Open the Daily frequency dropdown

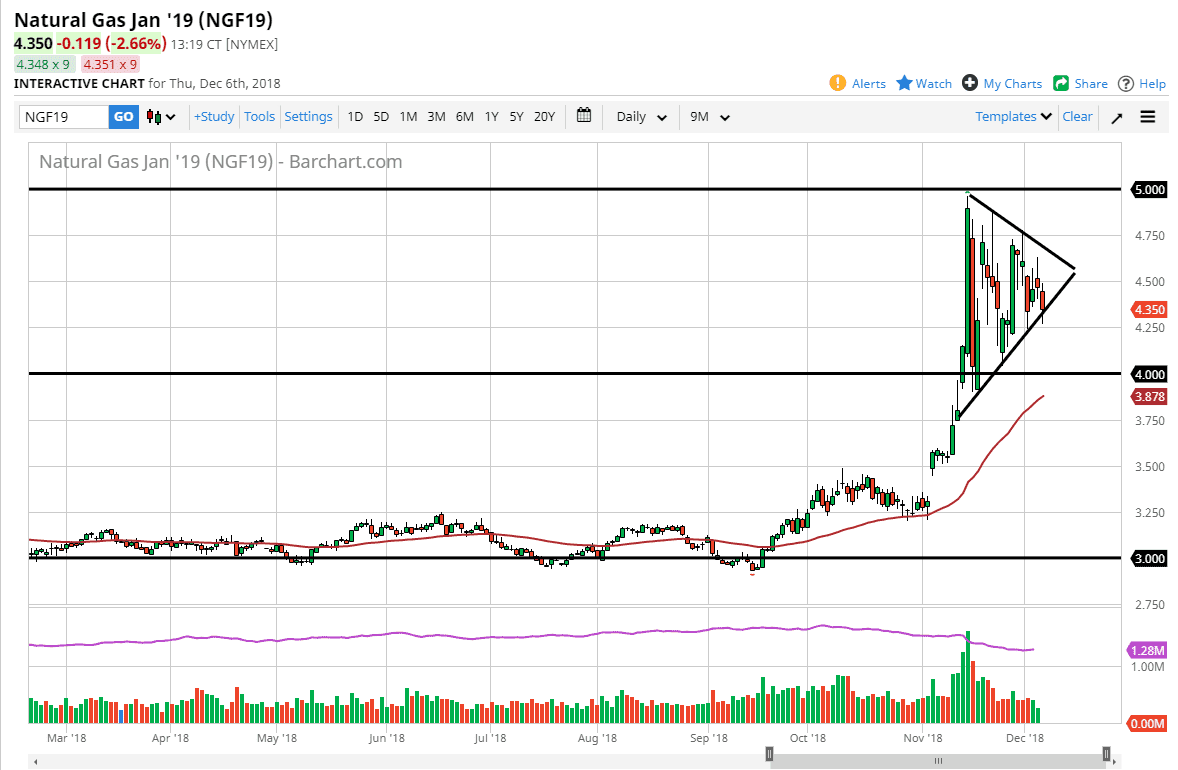click(641, 116)
